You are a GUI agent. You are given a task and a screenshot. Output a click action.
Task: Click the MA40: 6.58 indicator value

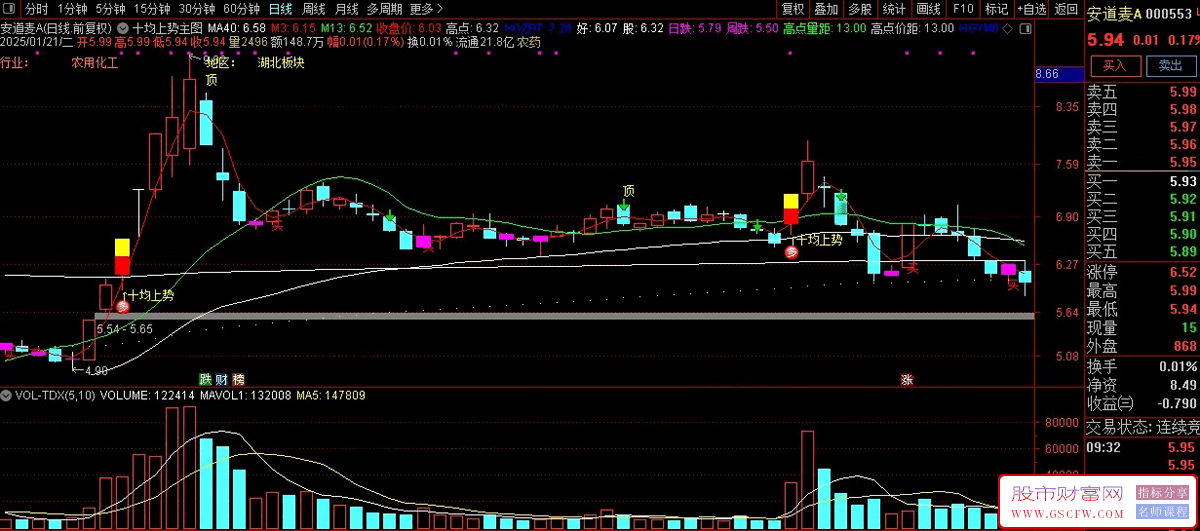[x=236, y=28]
